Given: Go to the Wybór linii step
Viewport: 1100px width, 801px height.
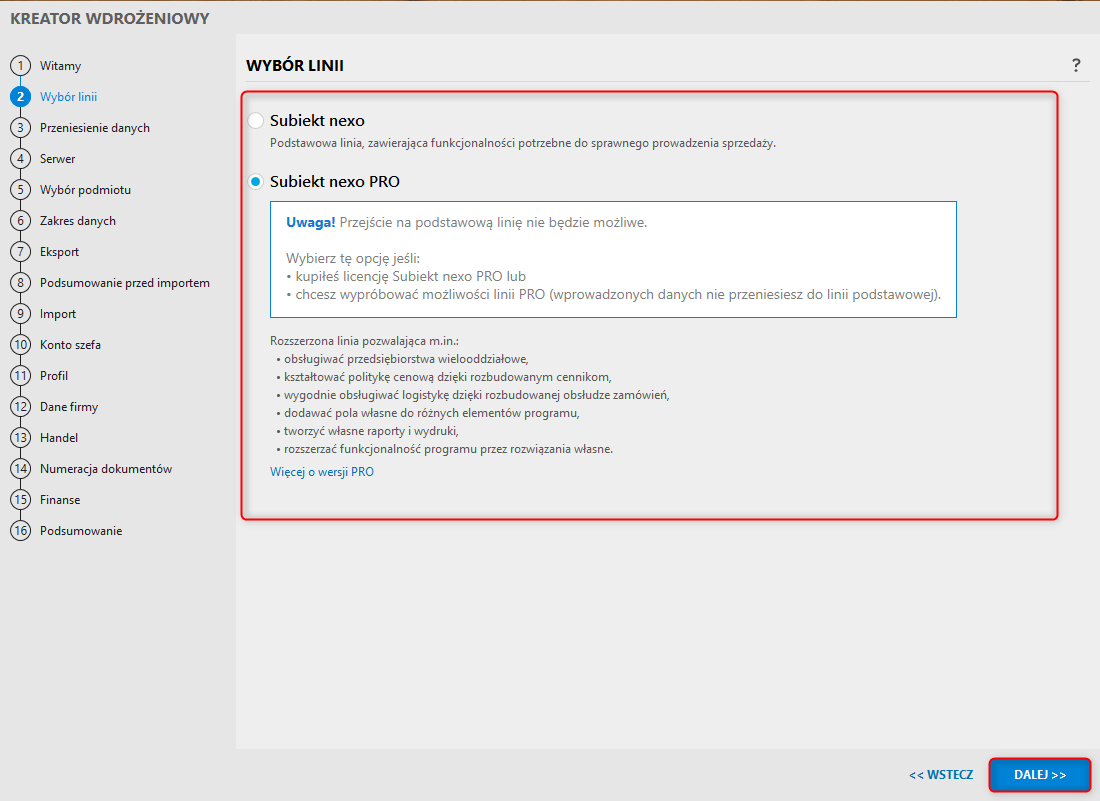Looking at the screenshot, I should point(68,97).
